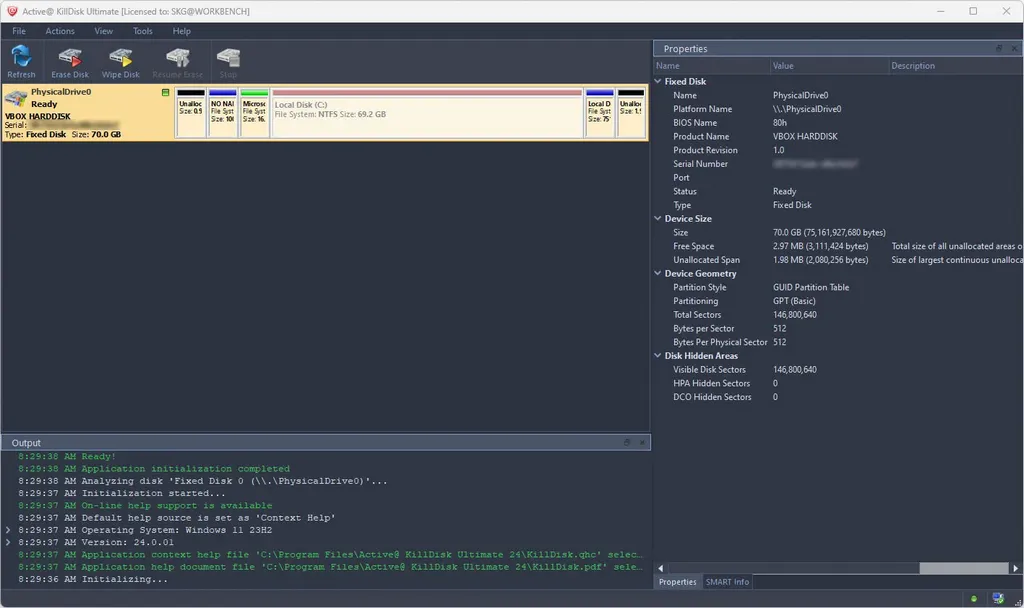Select the Product Name property row
Viewport: 1024px width, 608px height.
coord(838,136)
